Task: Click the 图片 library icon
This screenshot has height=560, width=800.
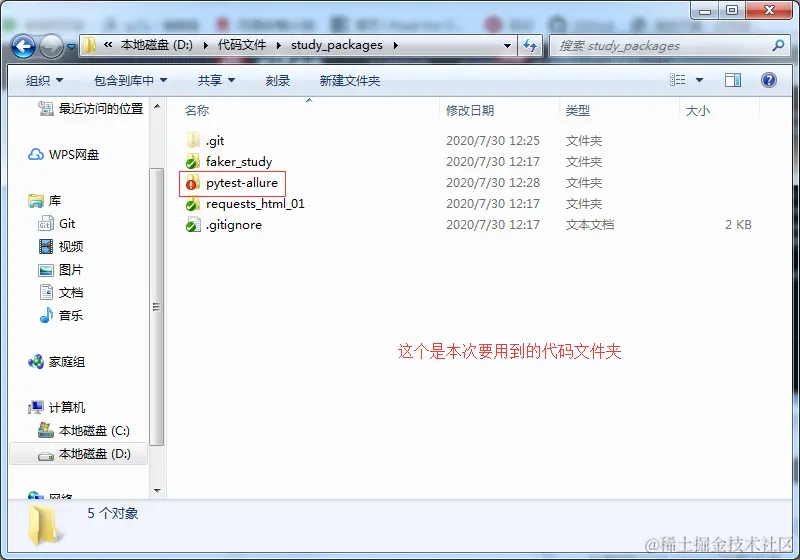Action: click(46, 270)
